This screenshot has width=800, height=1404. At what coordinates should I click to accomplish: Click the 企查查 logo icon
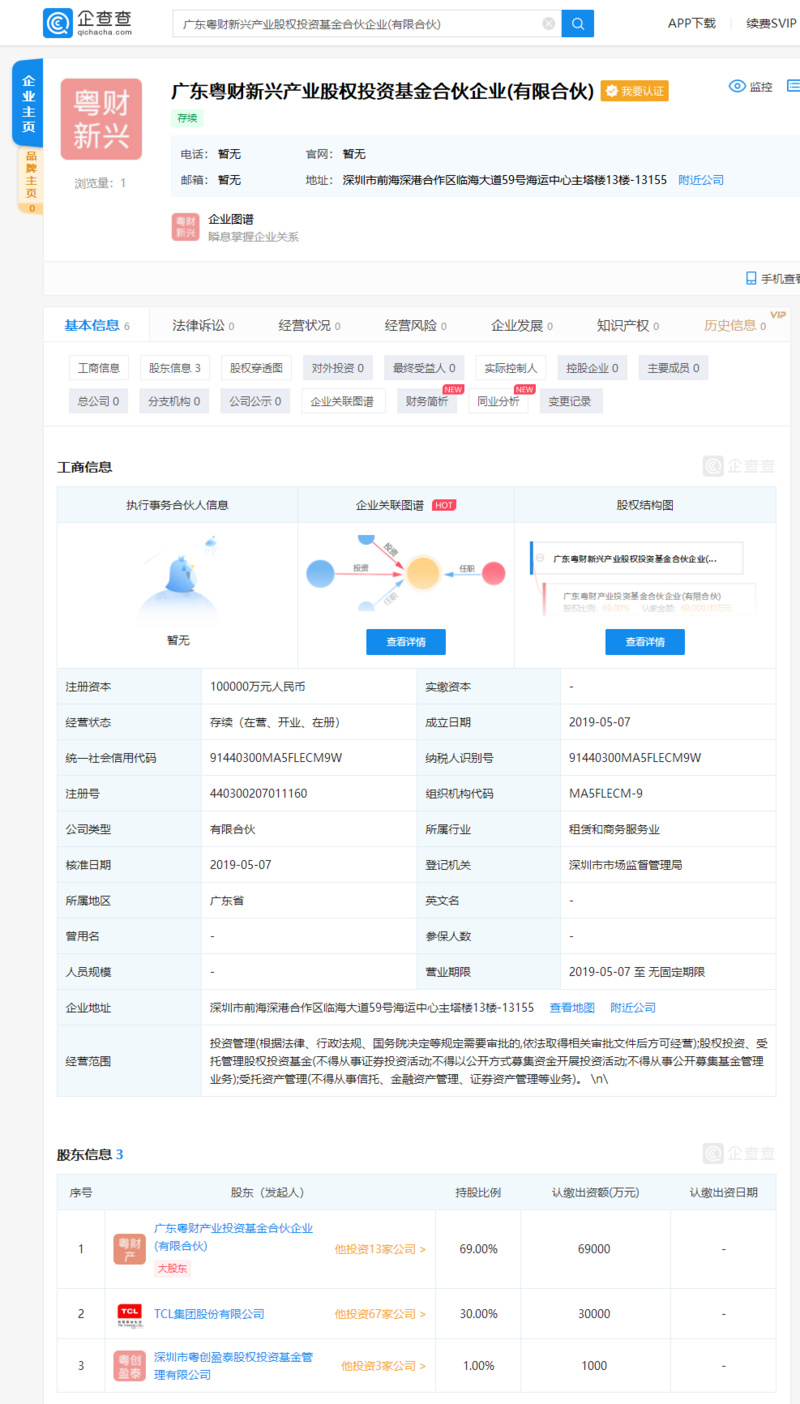point(60,22)
